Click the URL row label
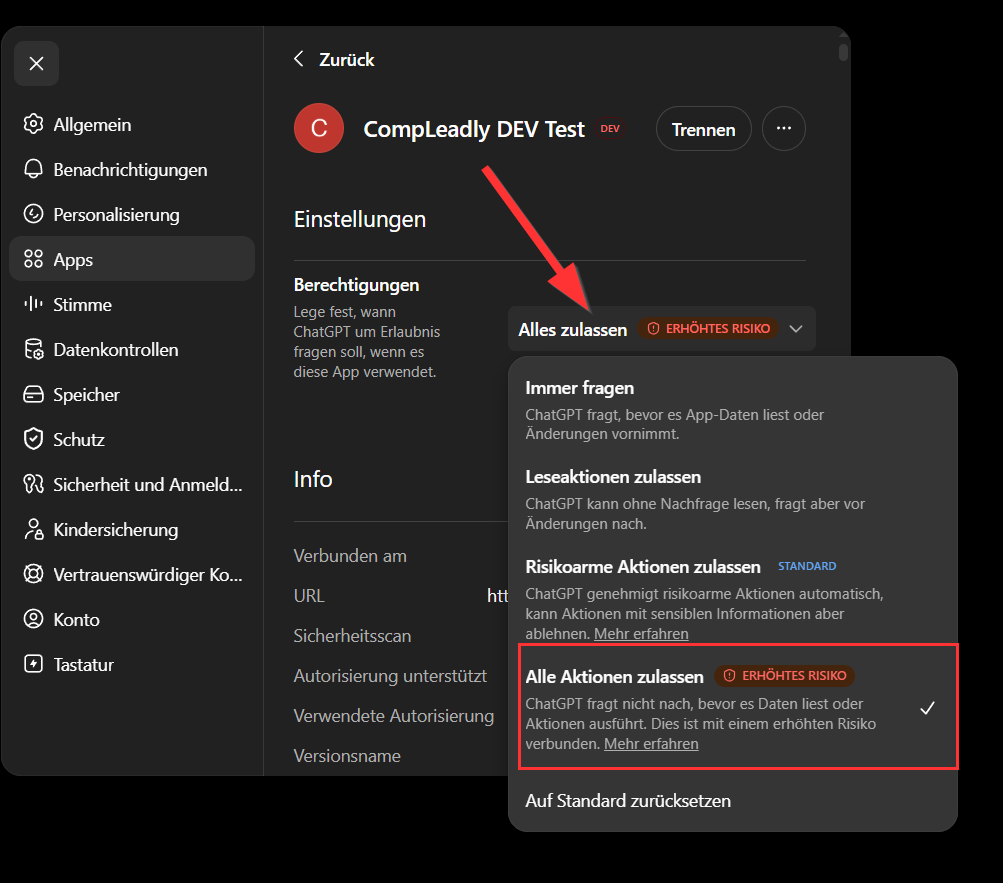The image size is (1003, 883). pos(309,596)
